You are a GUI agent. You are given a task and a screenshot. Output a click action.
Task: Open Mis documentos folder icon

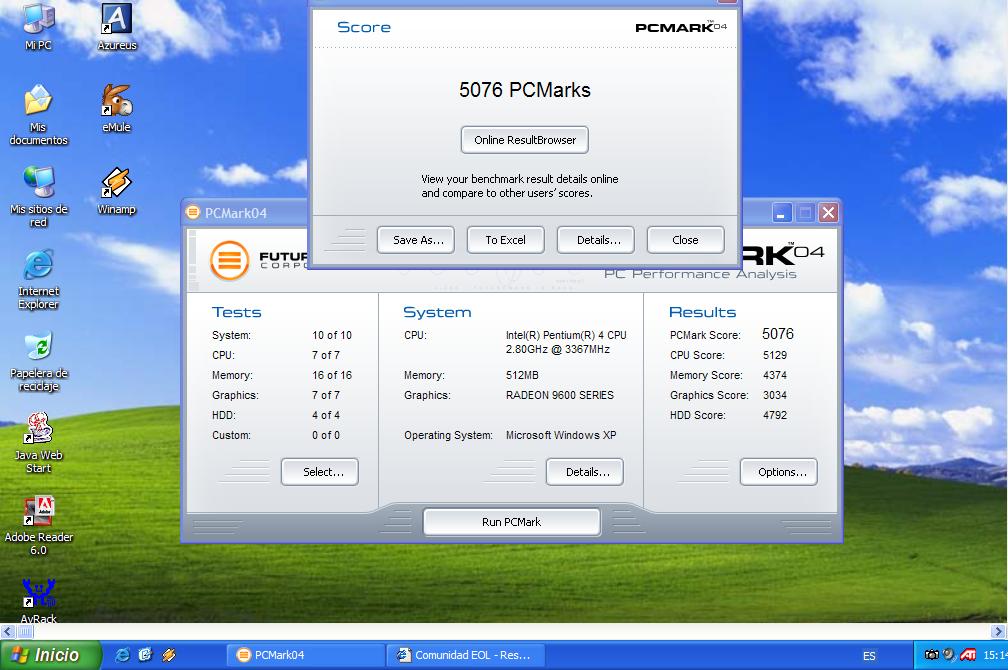coord(38,114)
